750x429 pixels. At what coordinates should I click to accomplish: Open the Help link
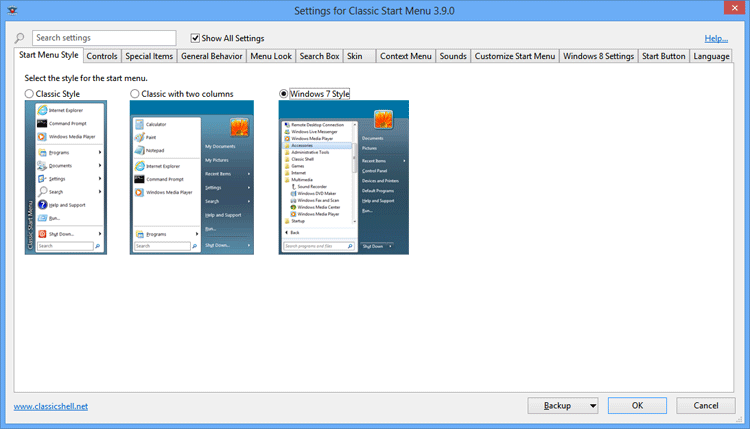[715, 38]
